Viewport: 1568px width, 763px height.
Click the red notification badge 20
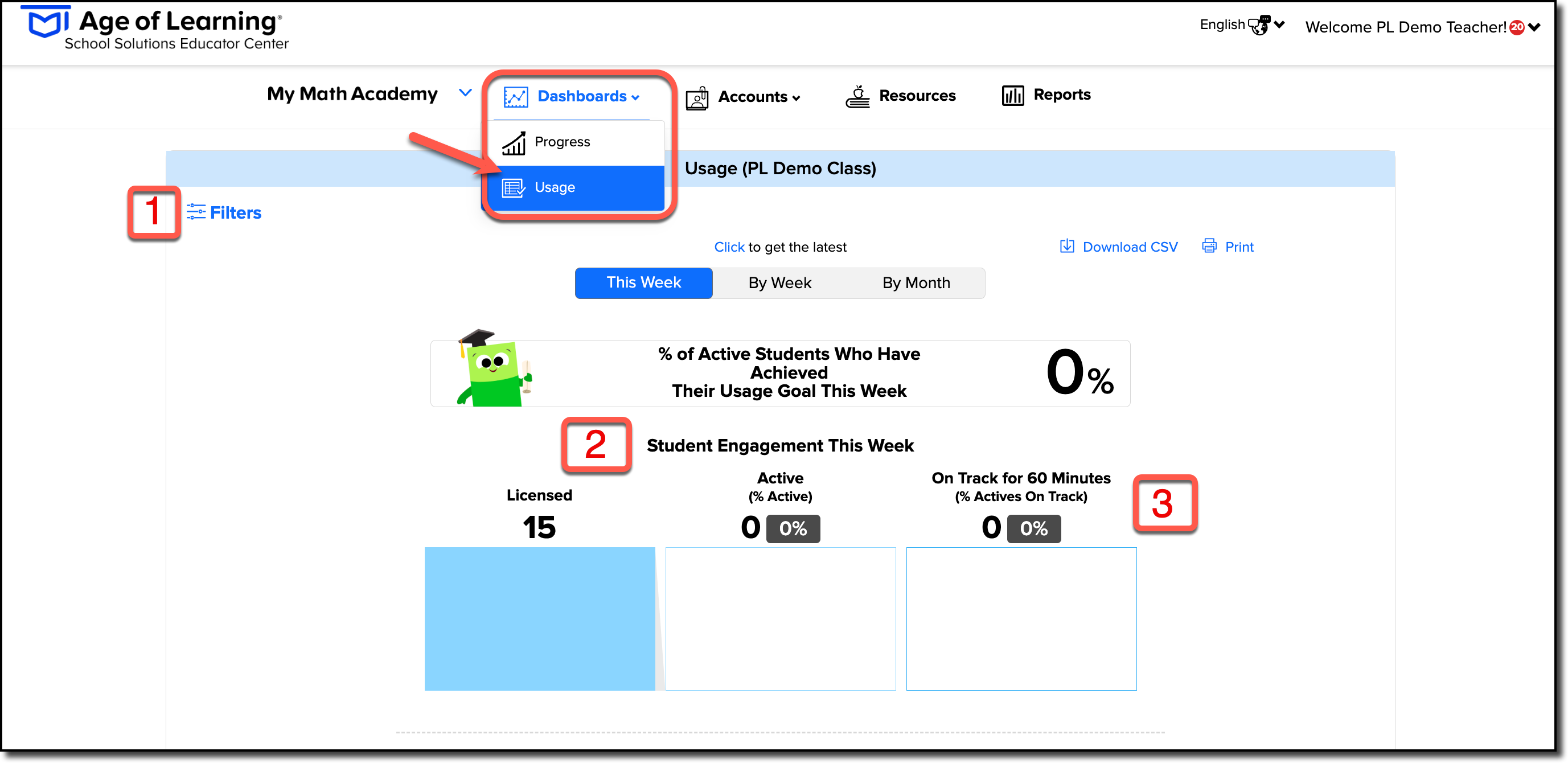pos(1517,27)
